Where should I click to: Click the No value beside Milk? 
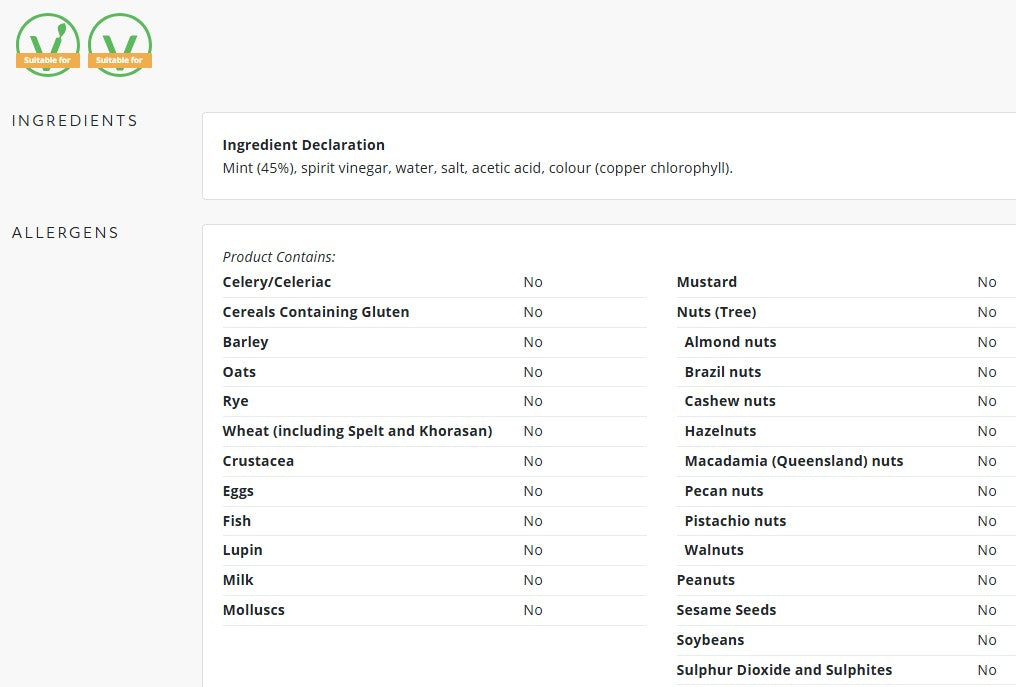(x=533, y=580)
